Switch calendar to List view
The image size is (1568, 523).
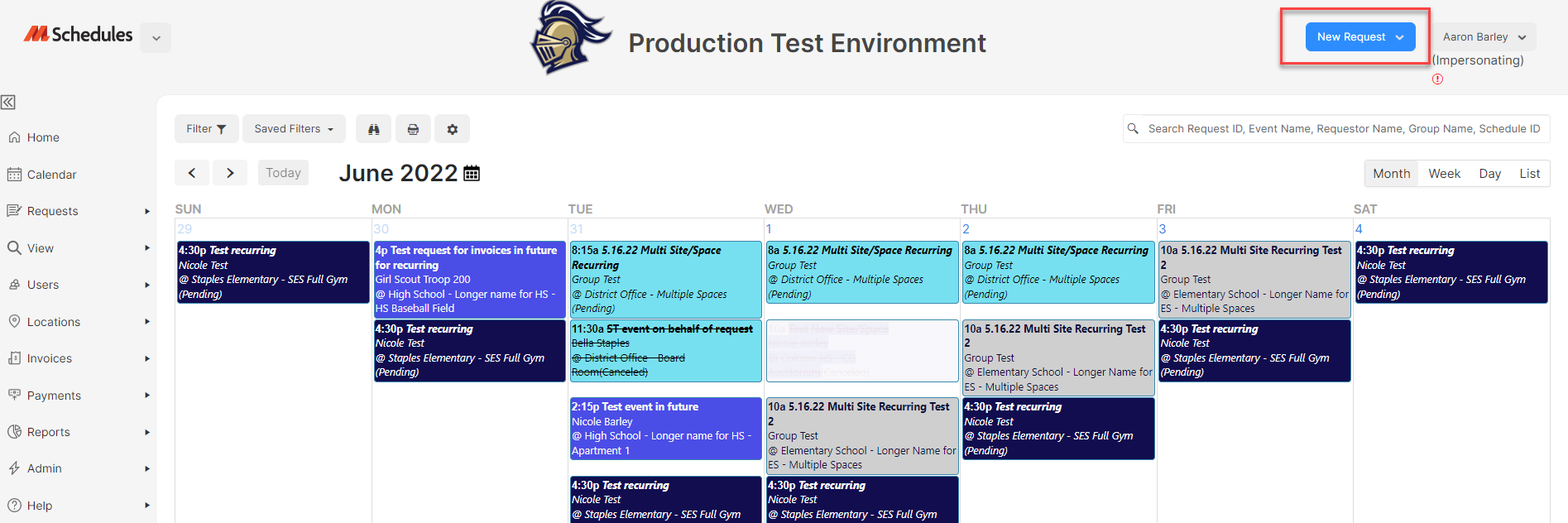(x=1529, y=174)
